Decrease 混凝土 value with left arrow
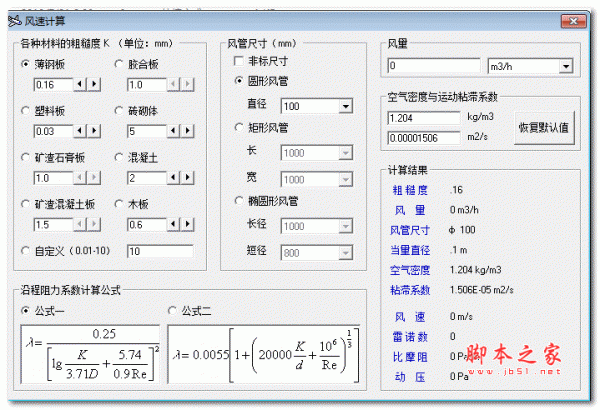 (173, 177)
